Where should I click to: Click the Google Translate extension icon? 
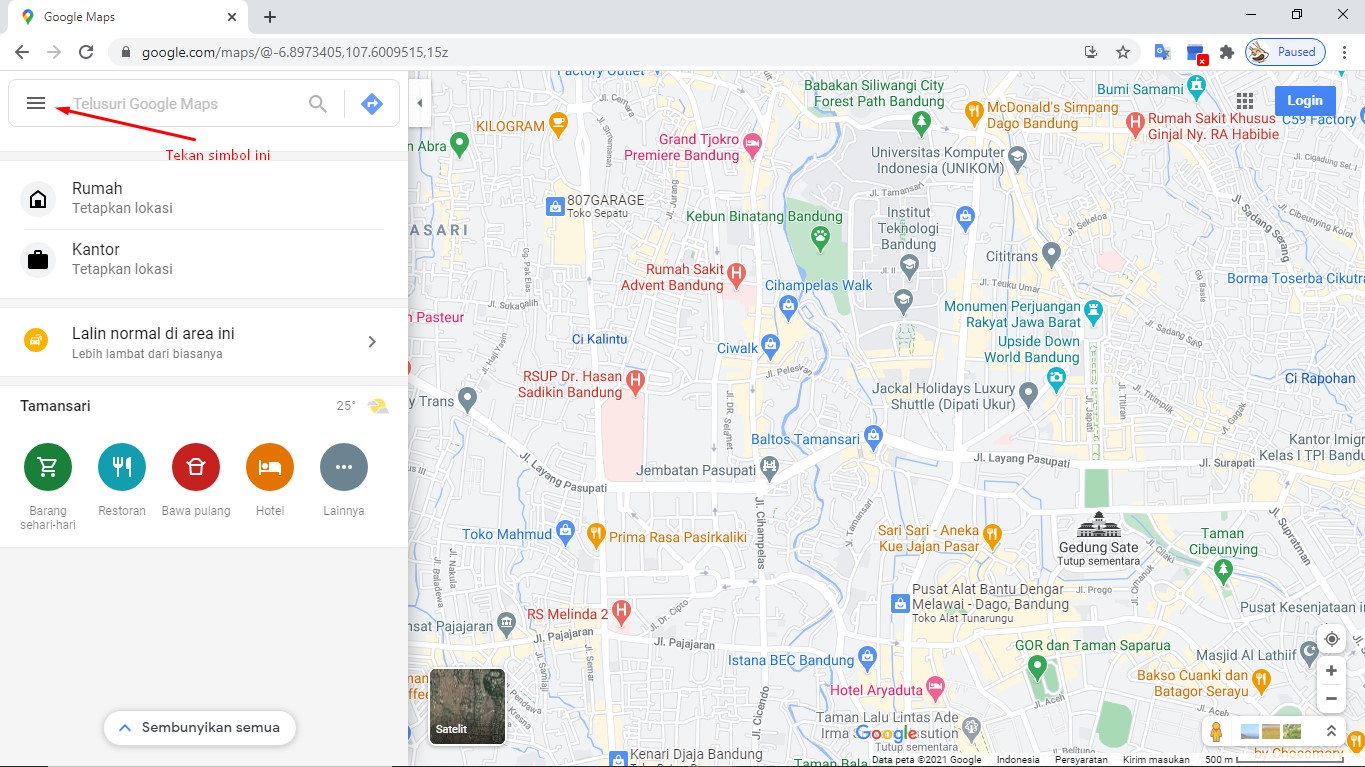point(1163,52)
